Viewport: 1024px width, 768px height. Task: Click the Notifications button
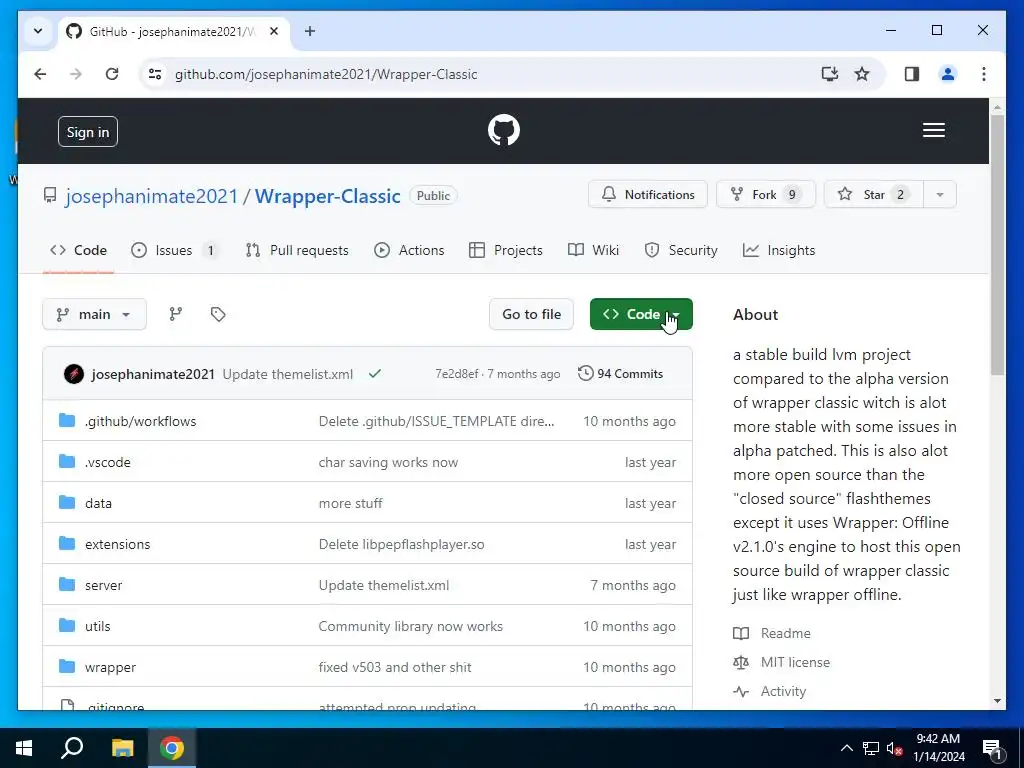tap(648, 195)
